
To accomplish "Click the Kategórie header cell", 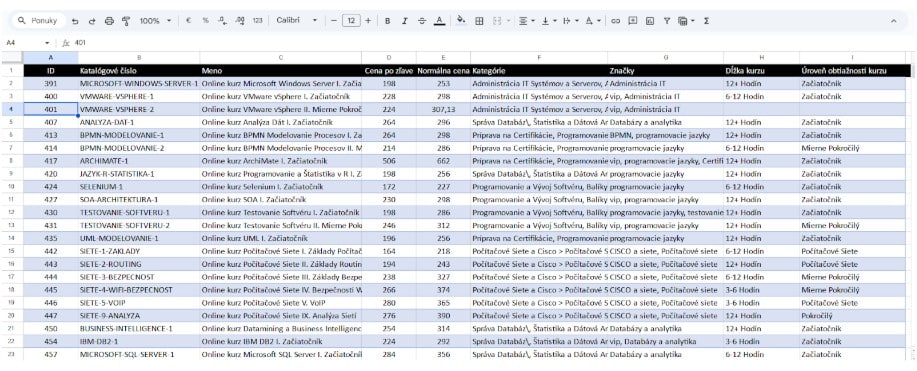I will (539, 71).
